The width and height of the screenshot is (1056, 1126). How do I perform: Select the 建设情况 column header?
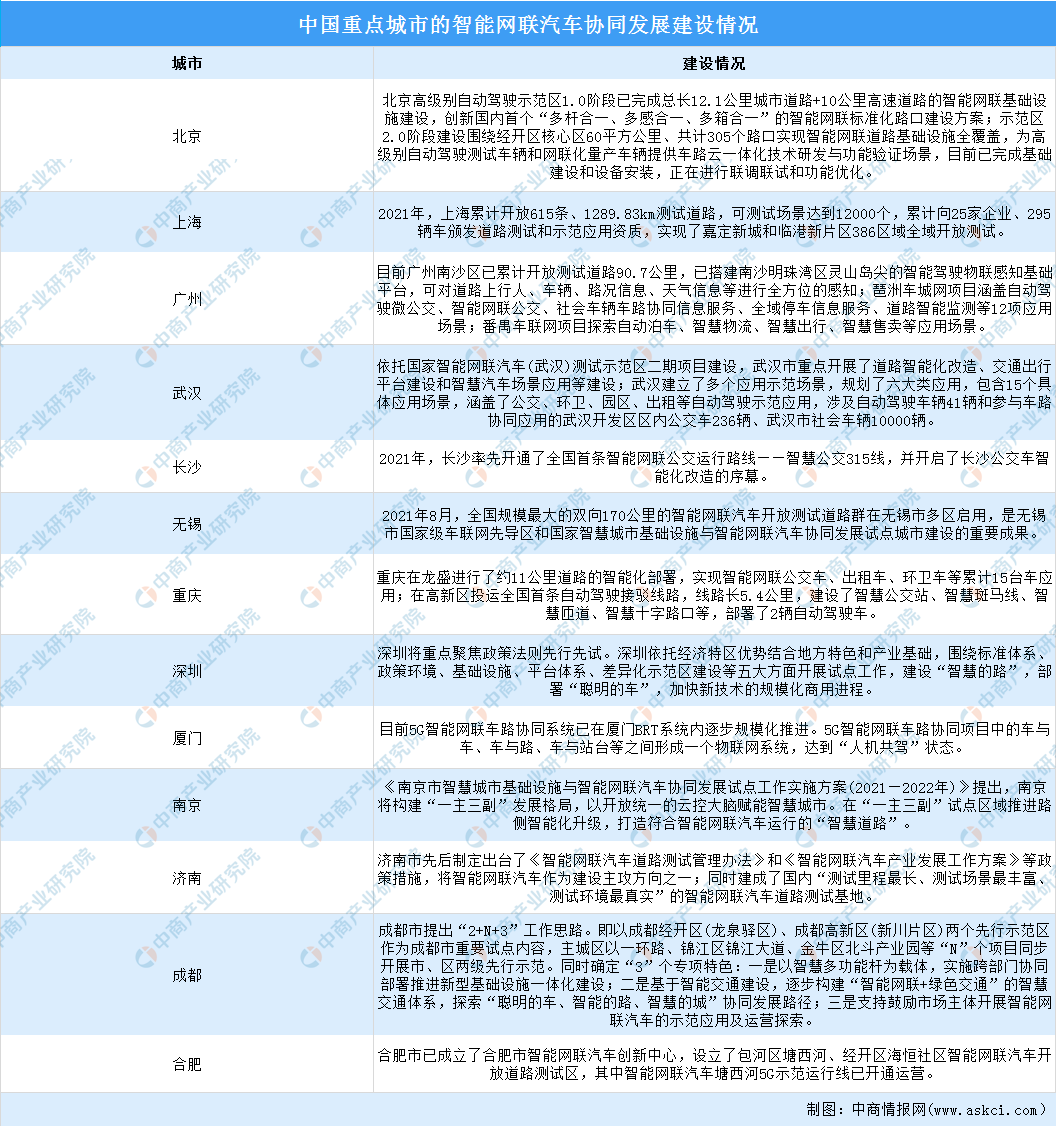[x=713, y=63]
